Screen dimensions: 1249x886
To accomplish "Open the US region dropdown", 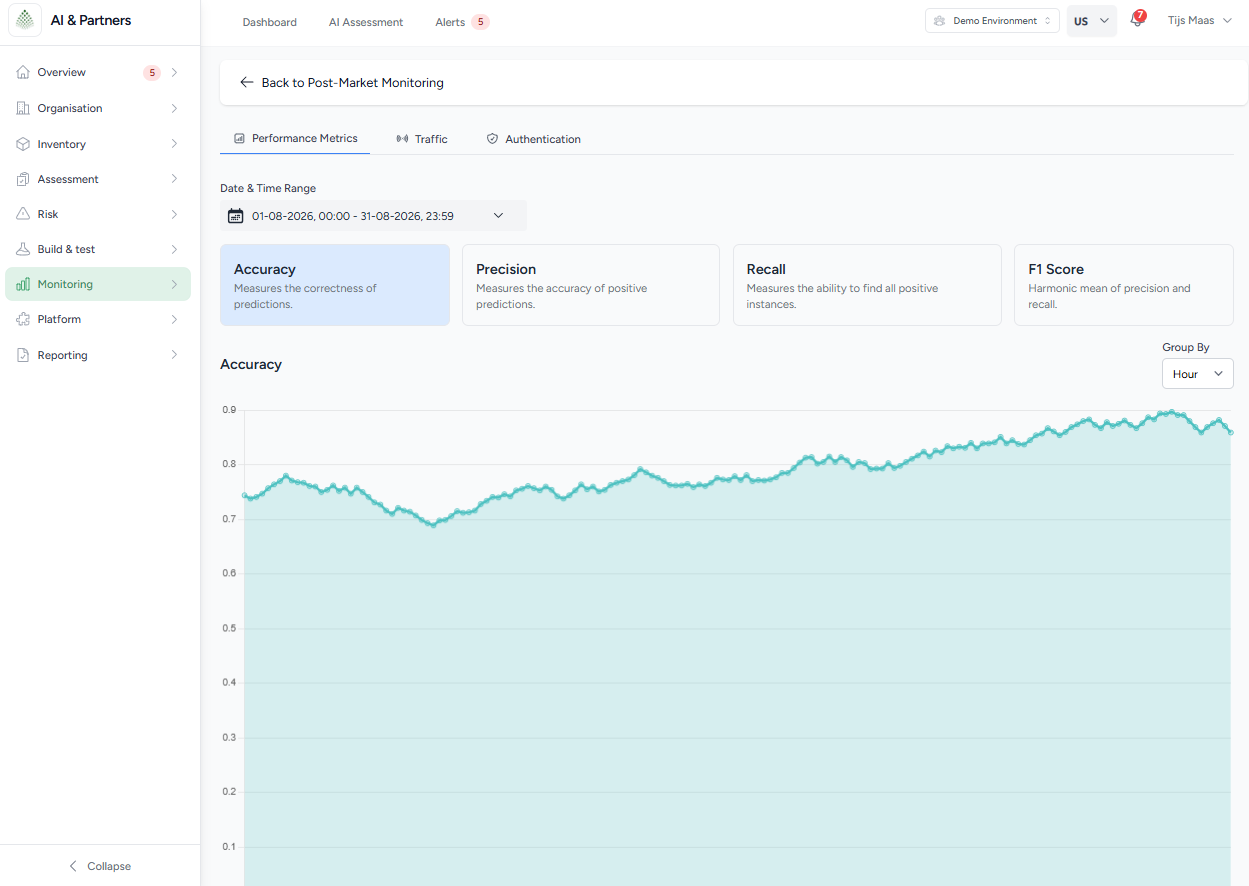I will 1092,21.
